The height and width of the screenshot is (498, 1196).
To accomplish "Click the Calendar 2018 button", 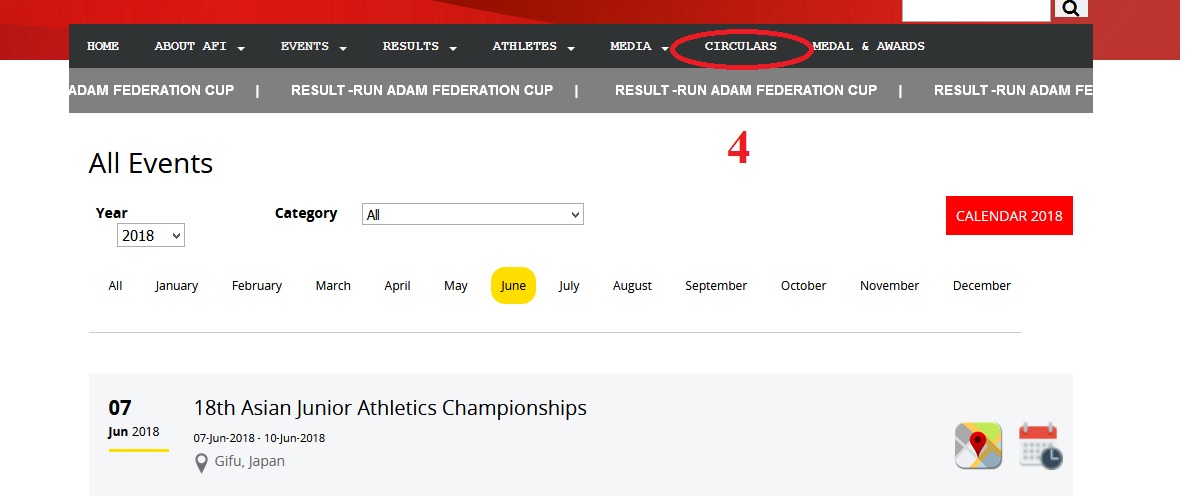I will tap(1008, 216).
